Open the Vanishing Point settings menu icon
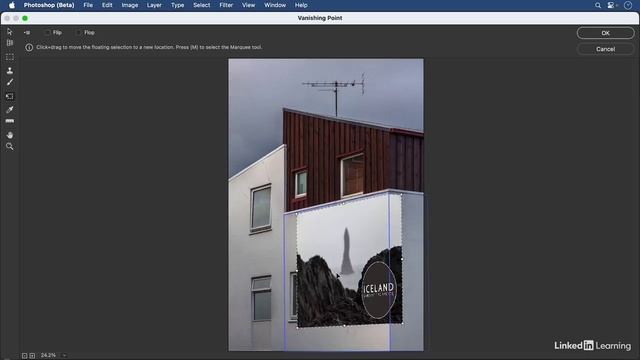 pos(27,32)
